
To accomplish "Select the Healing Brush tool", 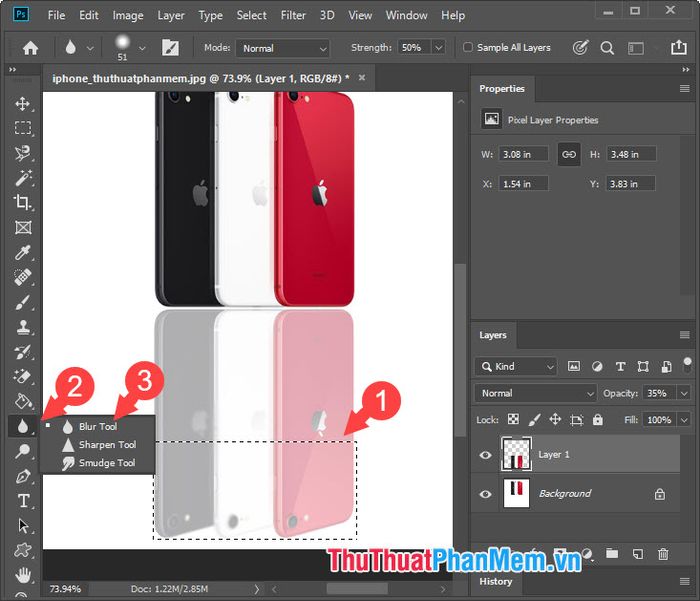I will click(23, 277).
